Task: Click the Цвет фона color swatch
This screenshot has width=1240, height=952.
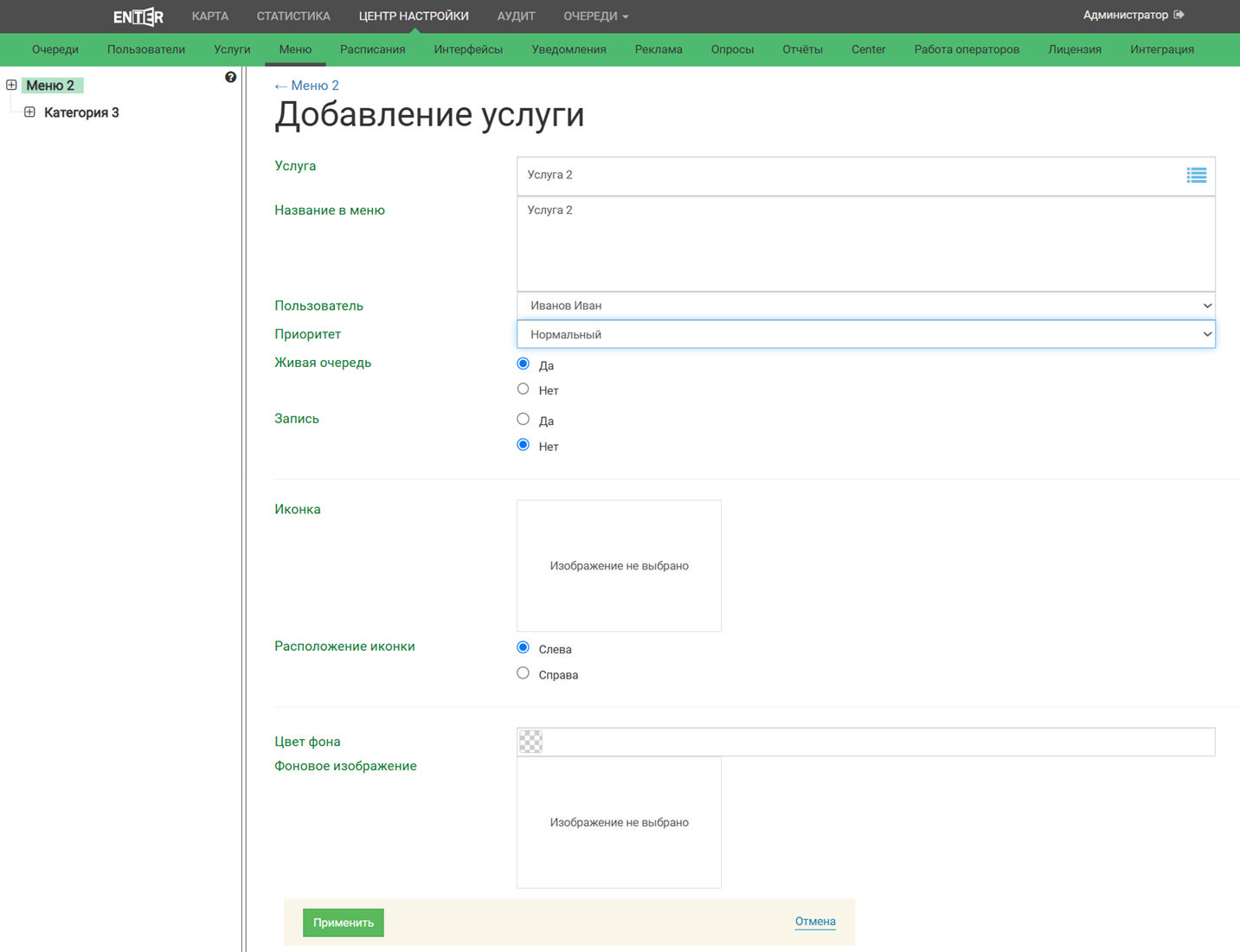Action: coord(530,742)
